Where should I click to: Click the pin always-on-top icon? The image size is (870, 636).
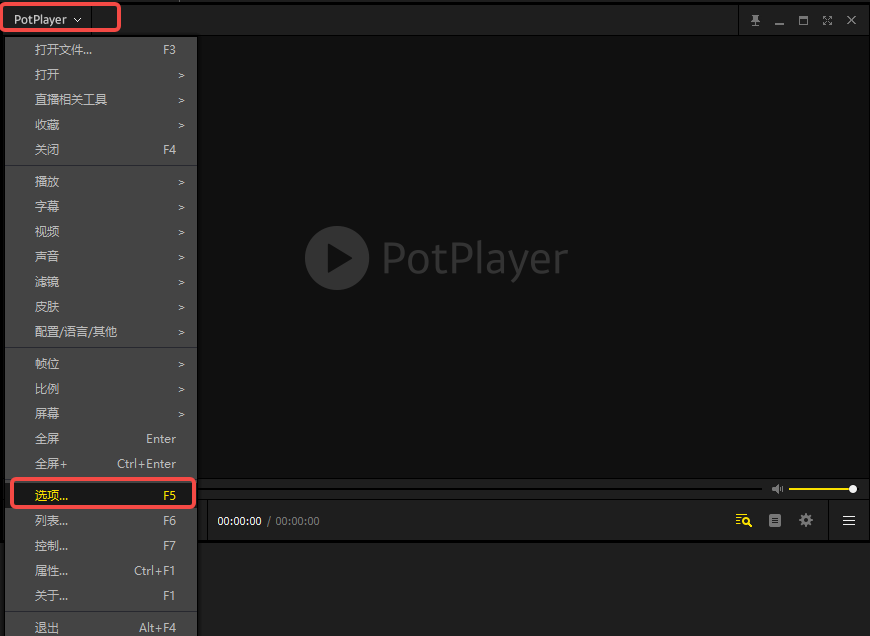click(x=755, y=20)
